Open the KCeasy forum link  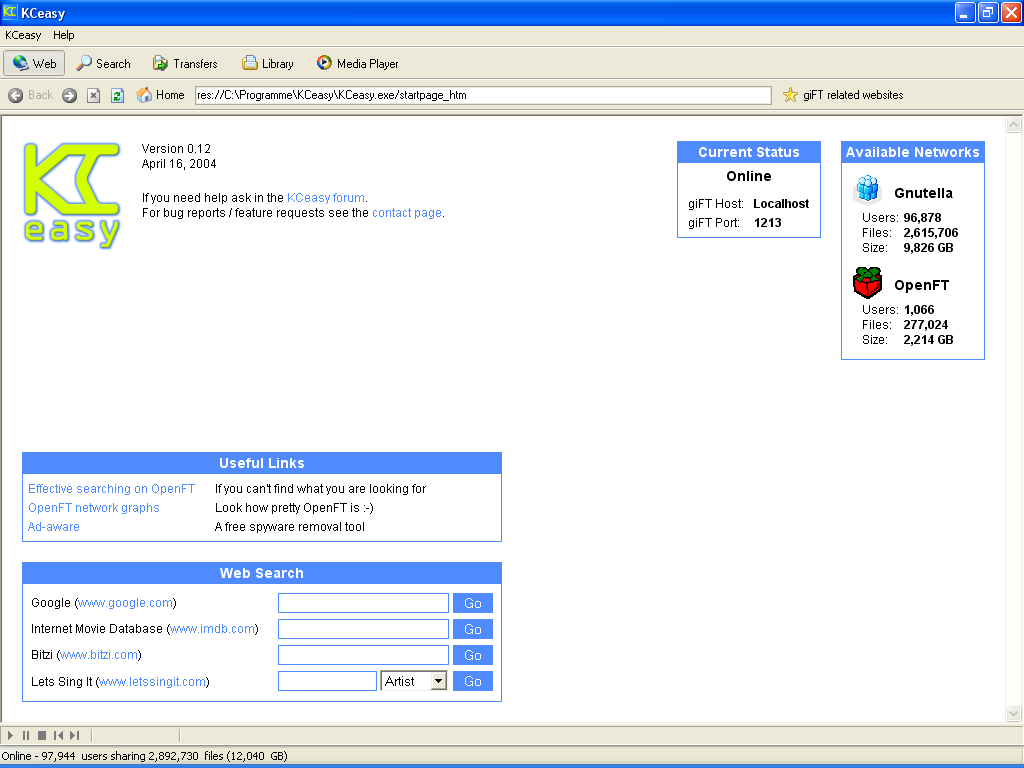326,198
